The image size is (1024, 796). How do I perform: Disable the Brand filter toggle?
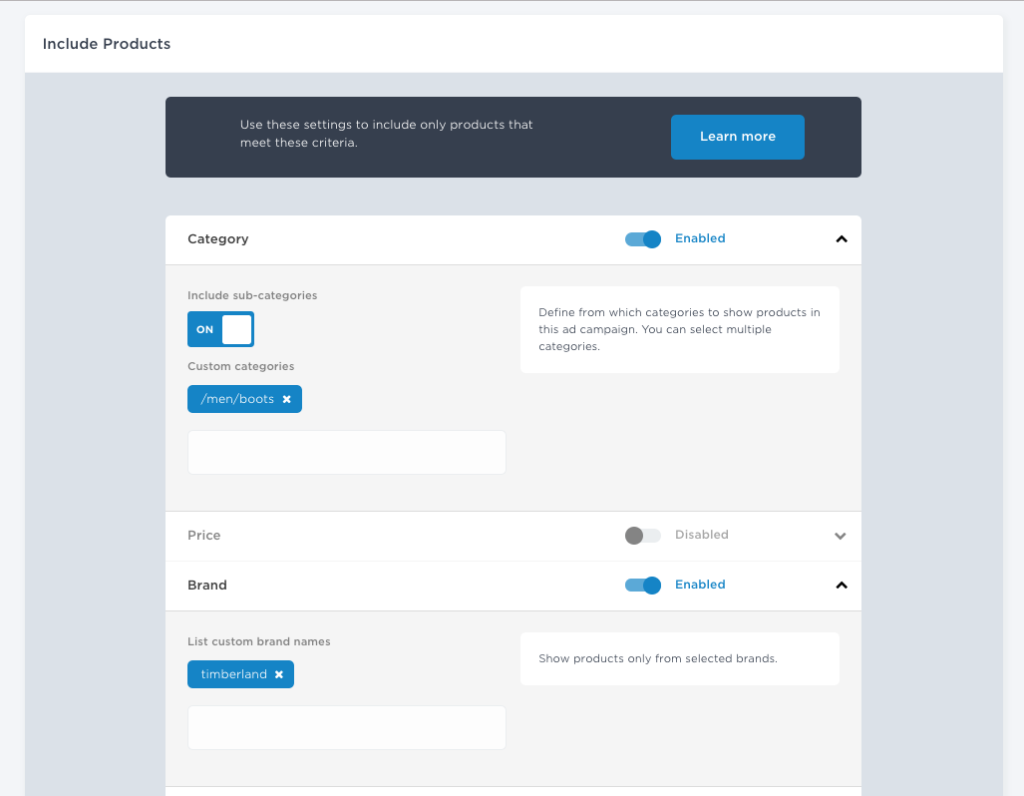coord(643,585)
